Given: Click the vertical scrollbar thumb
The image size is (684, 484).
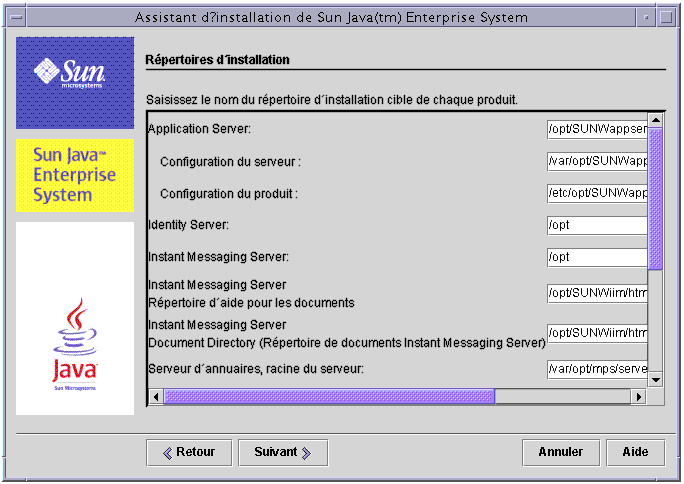Looking at the screenshot, I should (656, 199).
